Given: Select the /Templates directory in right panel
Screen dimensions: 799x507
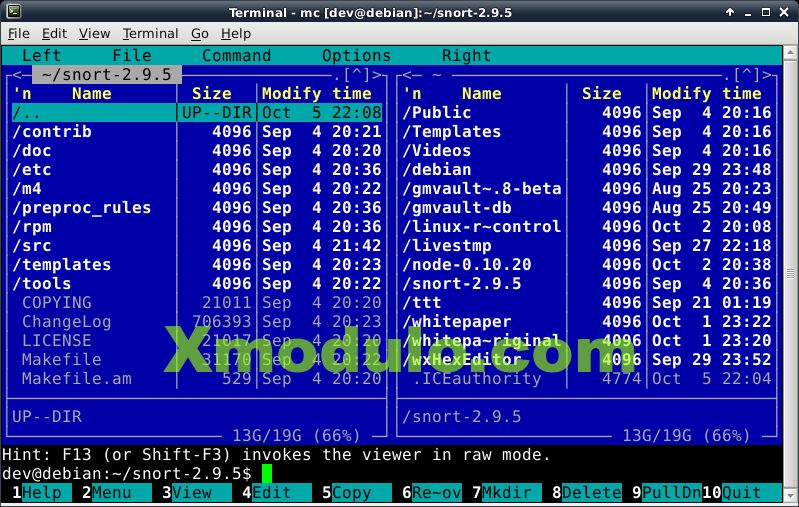Looking at the screenshot, I should (x=587, y=131).
